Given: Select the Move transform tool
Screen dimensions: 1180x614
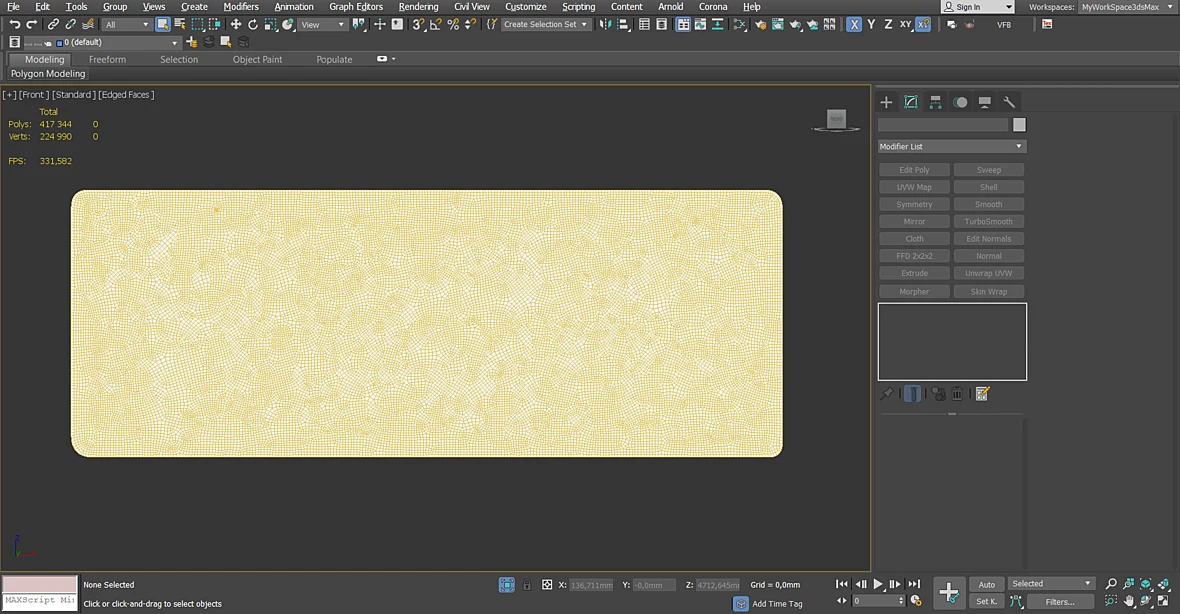Looking at the screenshot, I should click(x=236, y=25).
